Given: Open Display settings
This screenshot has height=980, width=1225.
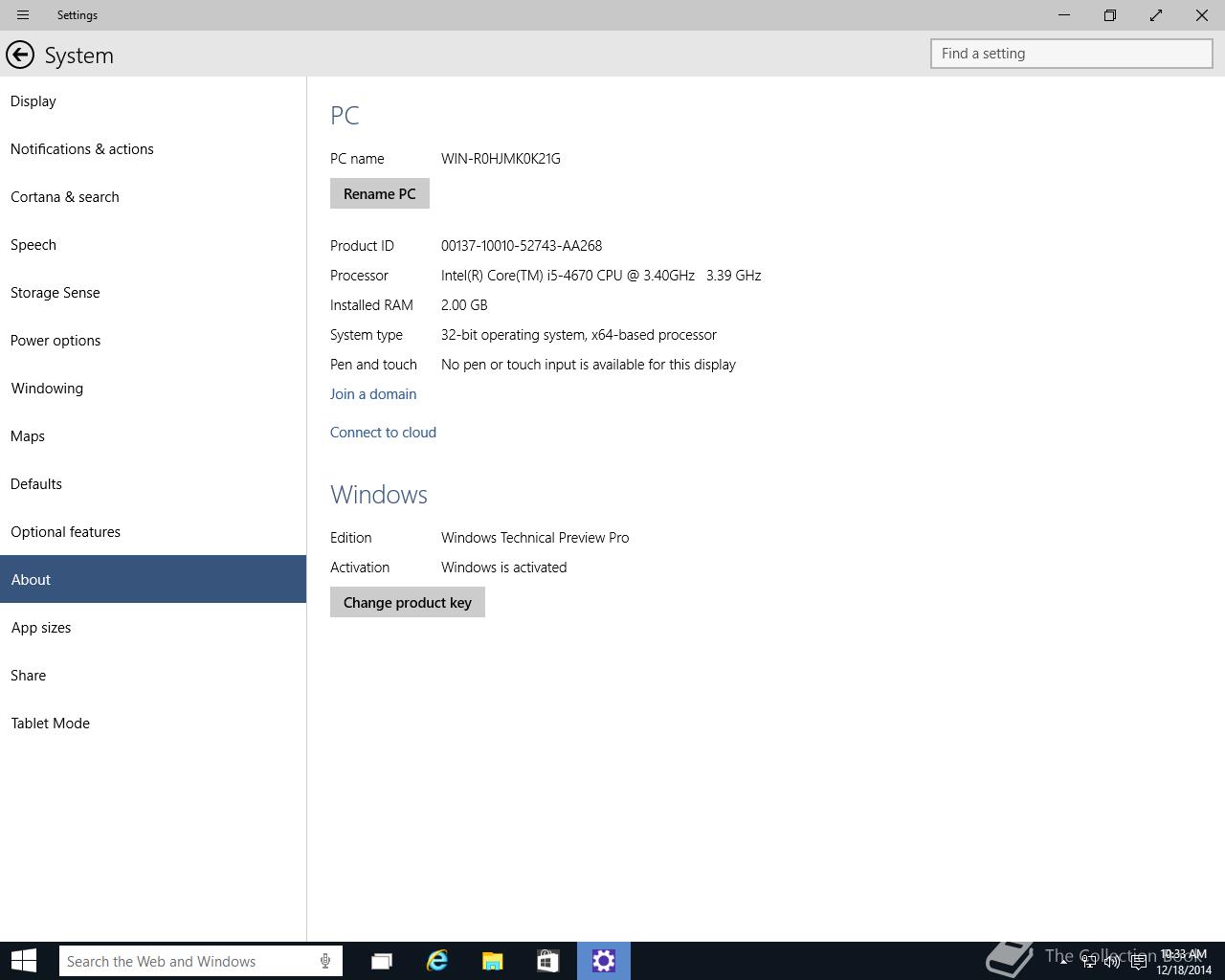Looking at the screenshot, I should coord(153,100).
